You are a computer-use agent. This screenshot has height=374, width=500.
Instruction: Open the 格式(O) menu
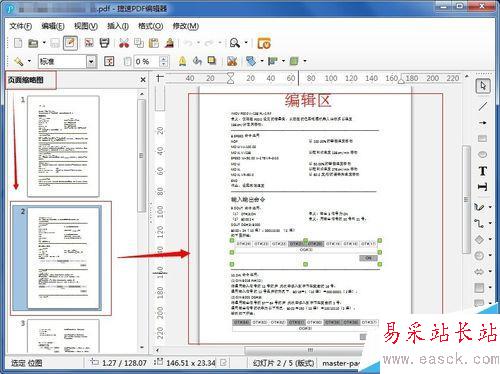click(x=151, y=26)
